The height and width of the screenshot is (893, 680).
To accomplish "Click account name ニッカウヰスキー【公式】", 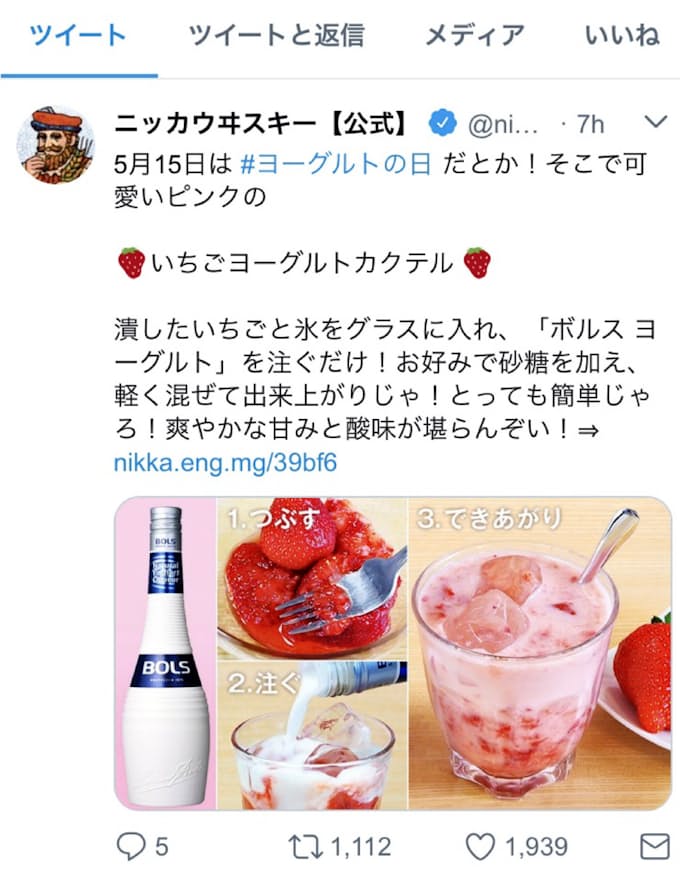I will pyautogui.click(x=263, y=124).
